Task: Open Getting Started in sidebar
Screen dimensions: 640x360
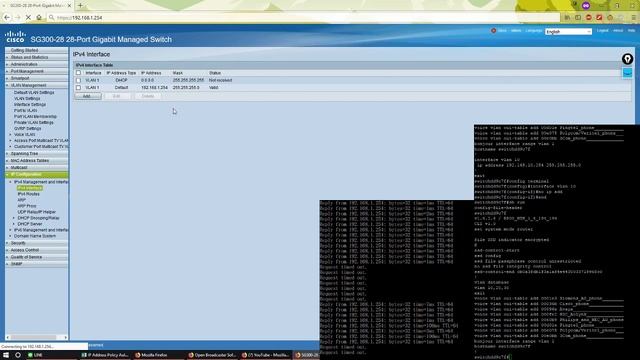Action: click(24, 50)
